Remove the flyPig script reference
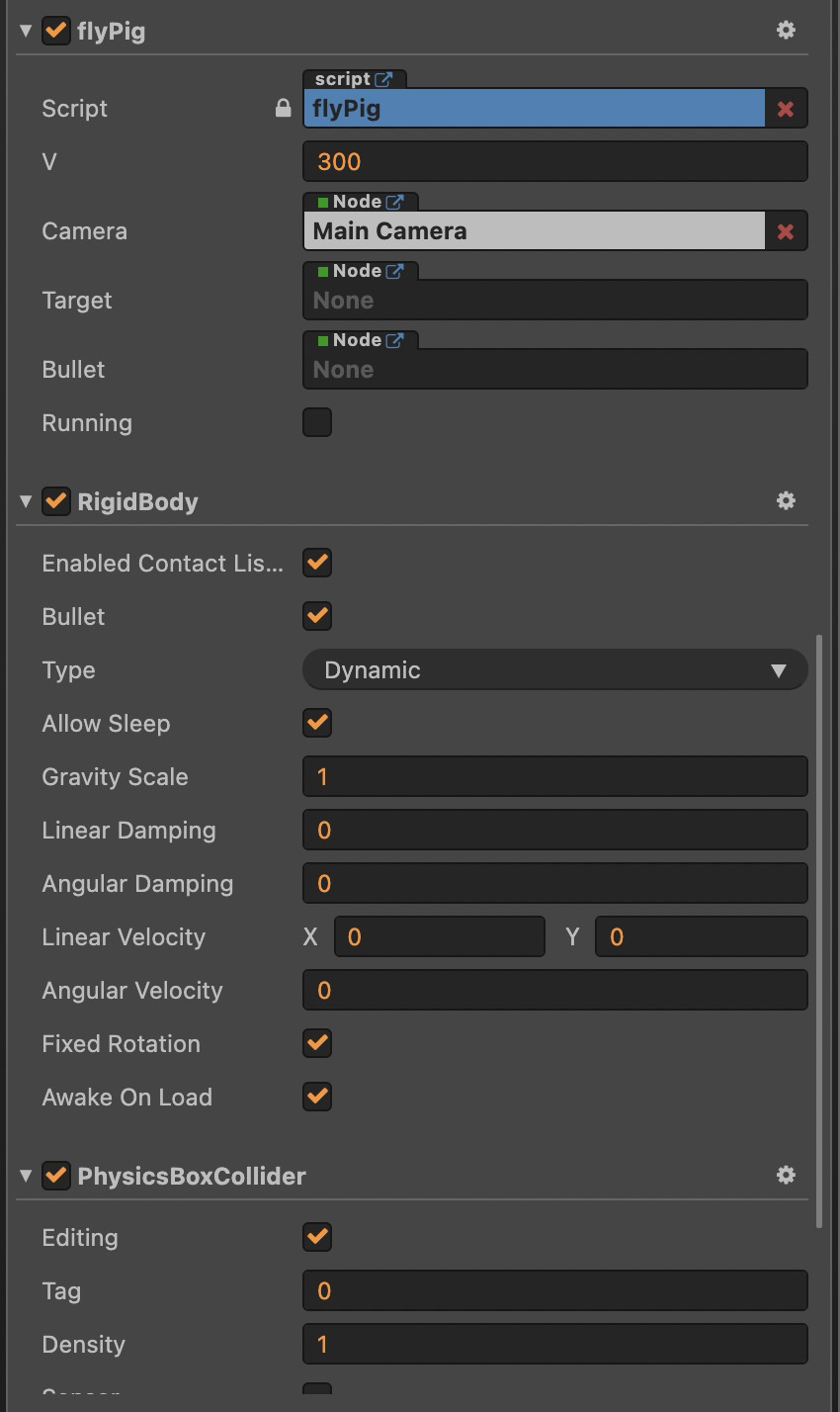The height and width of the screenshot is (1412, 840). pos(786,109)
